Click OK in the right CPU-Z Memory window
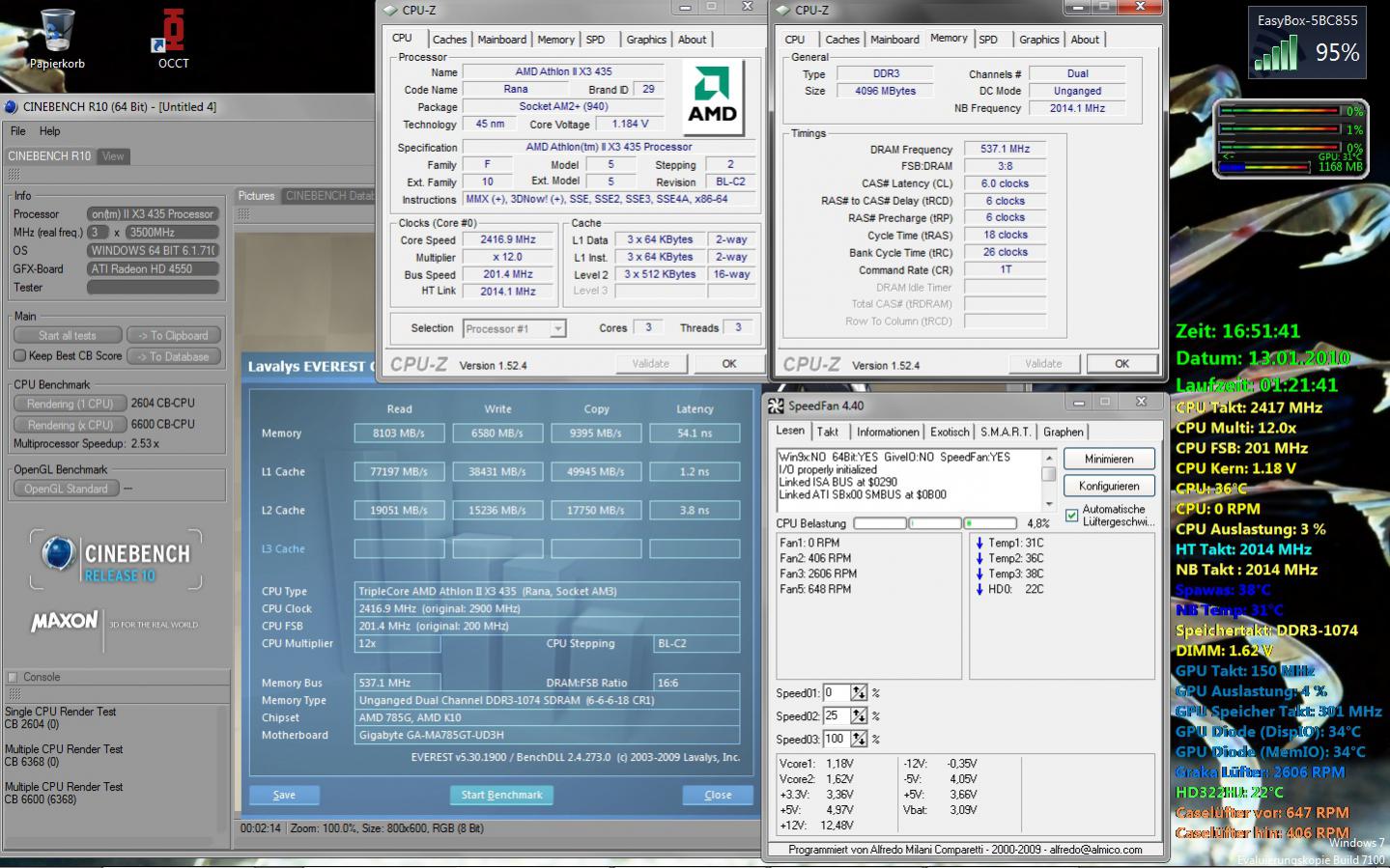The image size is (1390, 868). click(1121, 364)
